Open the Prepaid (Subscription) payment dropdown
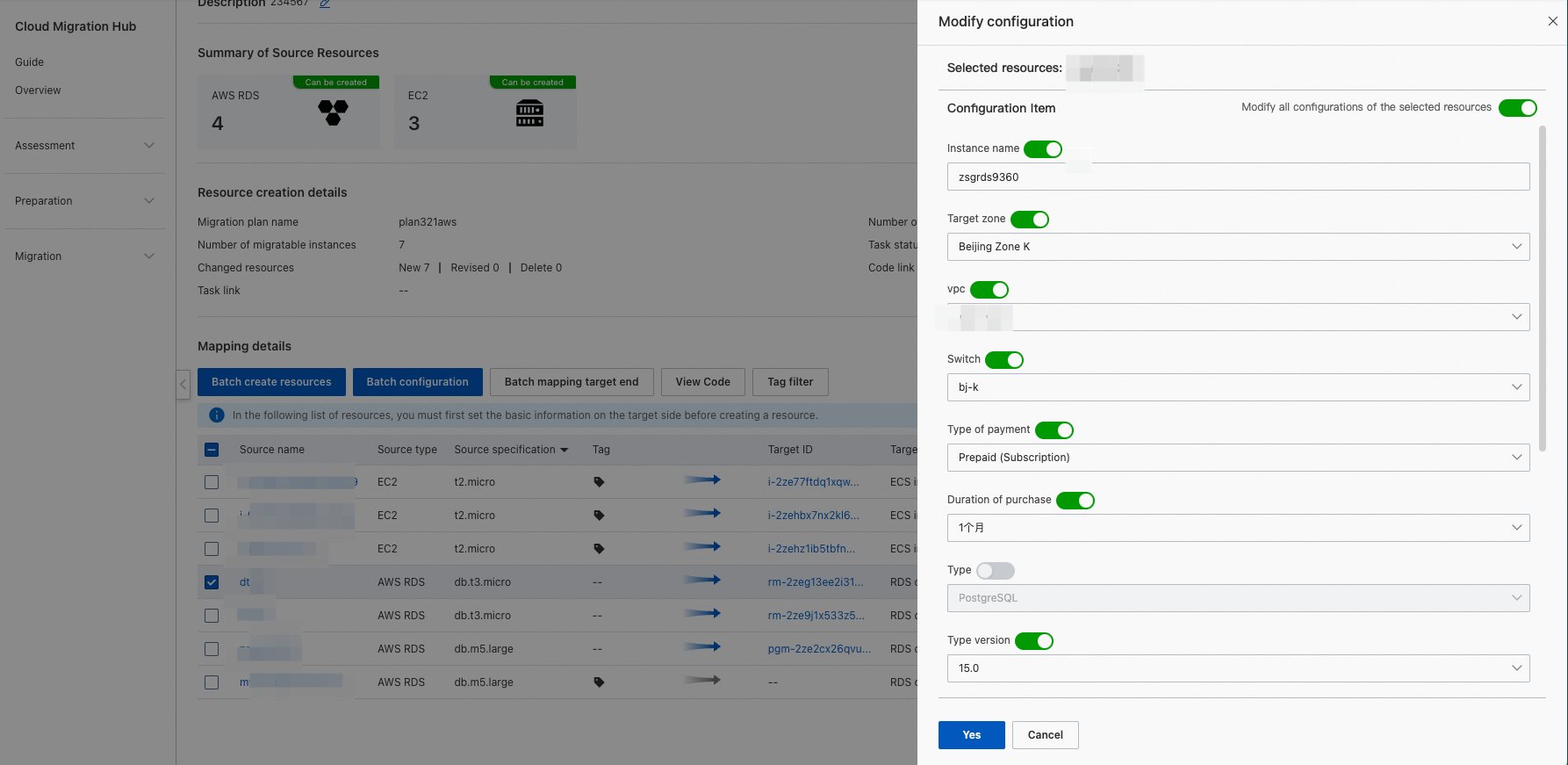This screenshot has height=765, width=1568. click(1238, 458)
